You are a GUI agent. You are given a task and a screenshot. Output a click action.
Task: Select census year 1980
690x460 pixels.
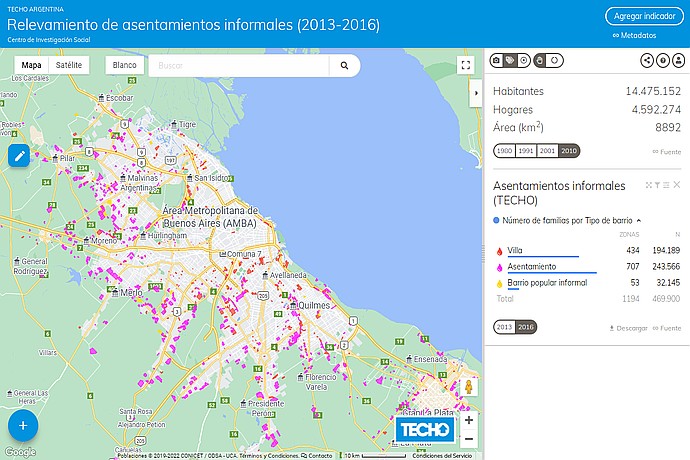click(504, 151)
